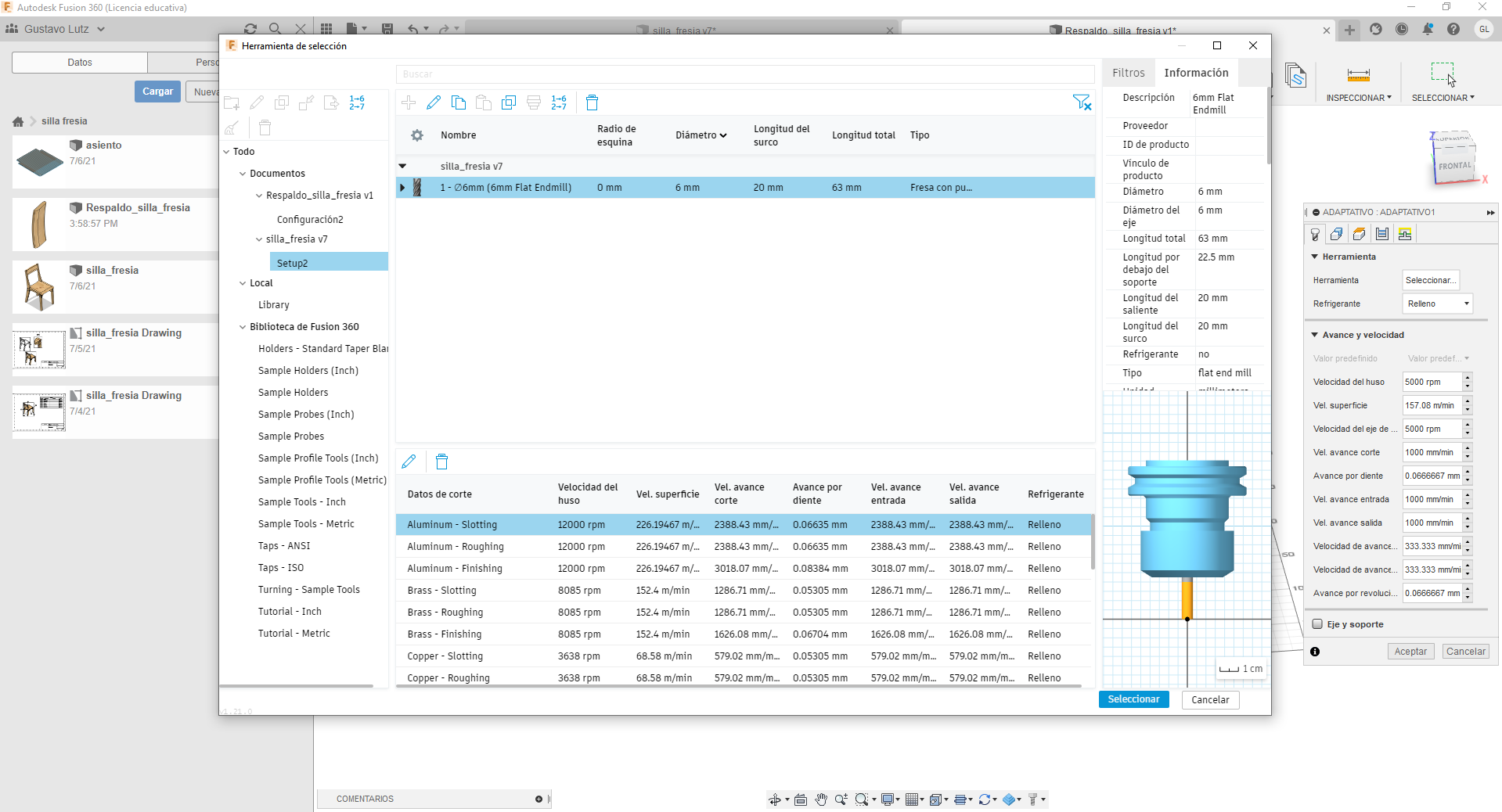Increase Velocidad del huso stepper
The height and width of the screenshot is (812, 1502).
[1468, 378]
